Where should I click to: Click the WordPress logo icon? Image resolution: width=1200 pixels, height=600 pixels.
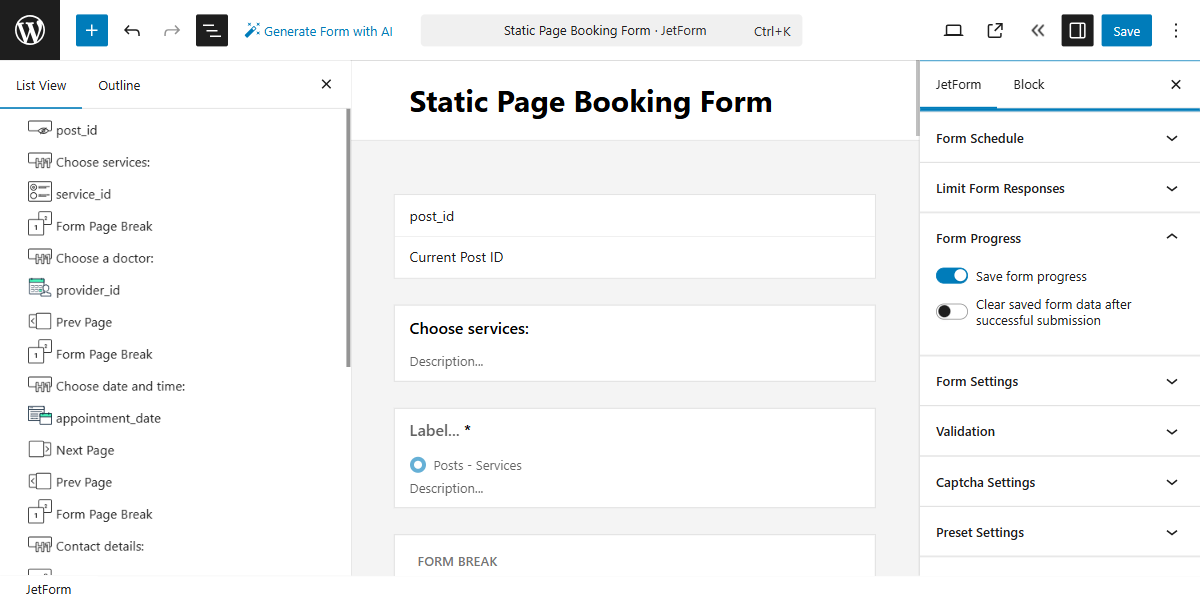29,30
